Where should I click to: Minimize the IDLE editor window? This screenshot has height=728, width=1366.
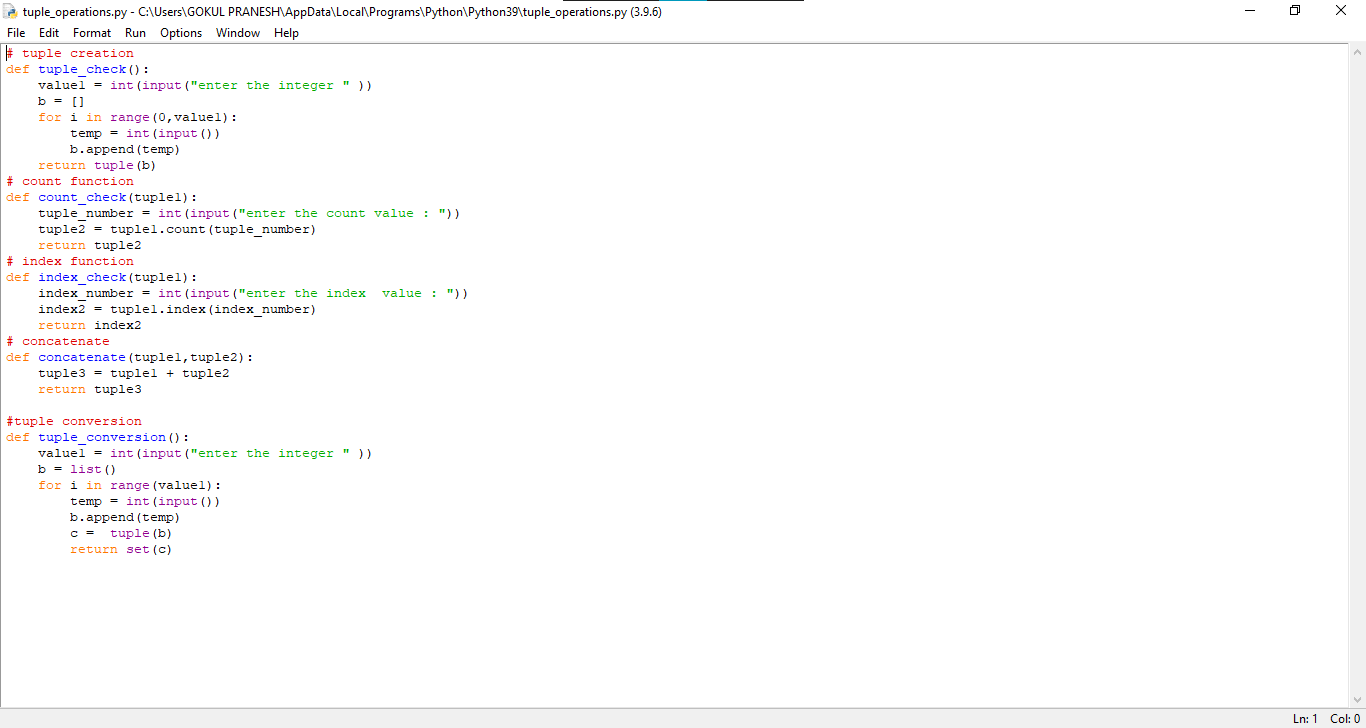[x=1250, y=11]
